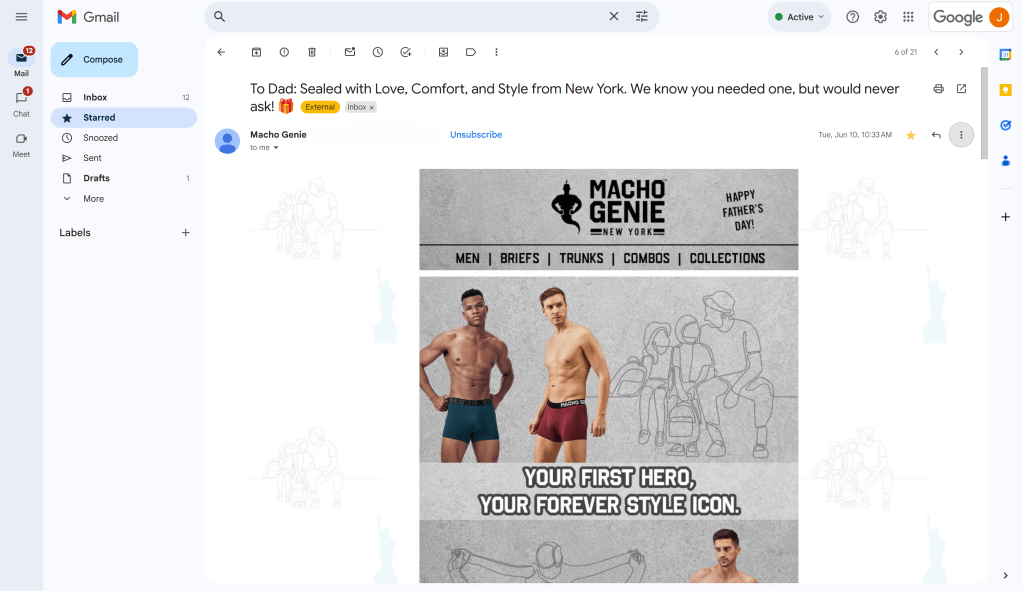Click the reply arrow icon
1023x591 pixels.
[936, 135]
